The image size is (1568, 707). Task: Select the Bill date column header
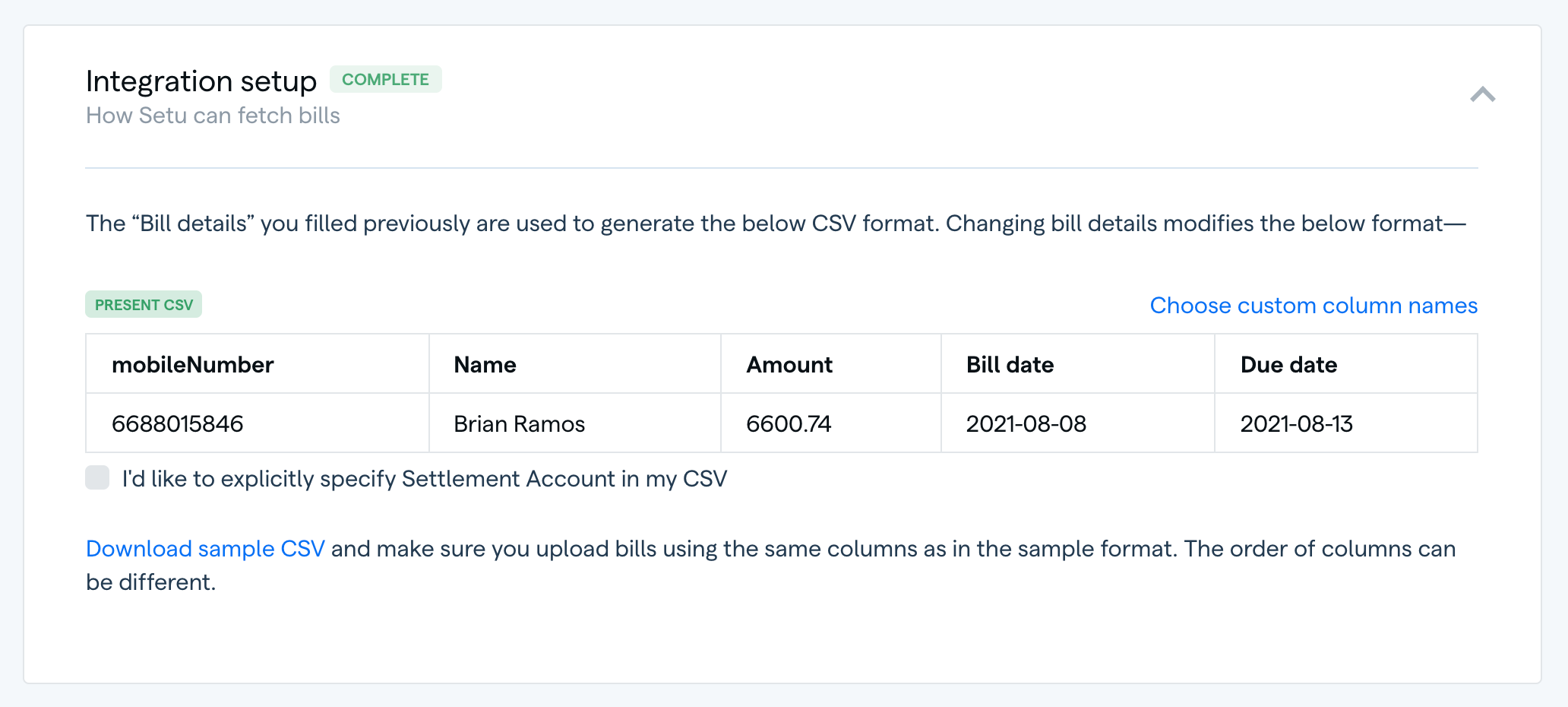coord(1010,364)
